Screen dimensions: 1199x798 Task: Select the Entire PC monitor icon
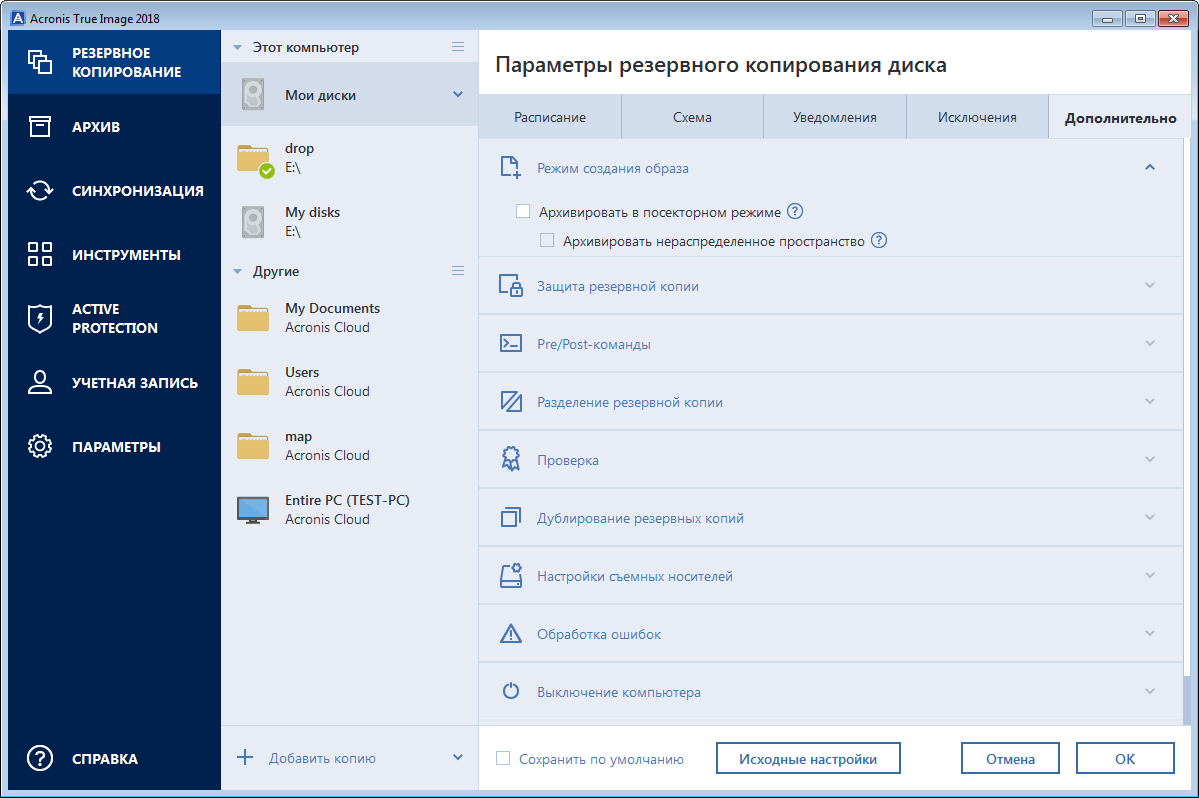pos(252,510)
